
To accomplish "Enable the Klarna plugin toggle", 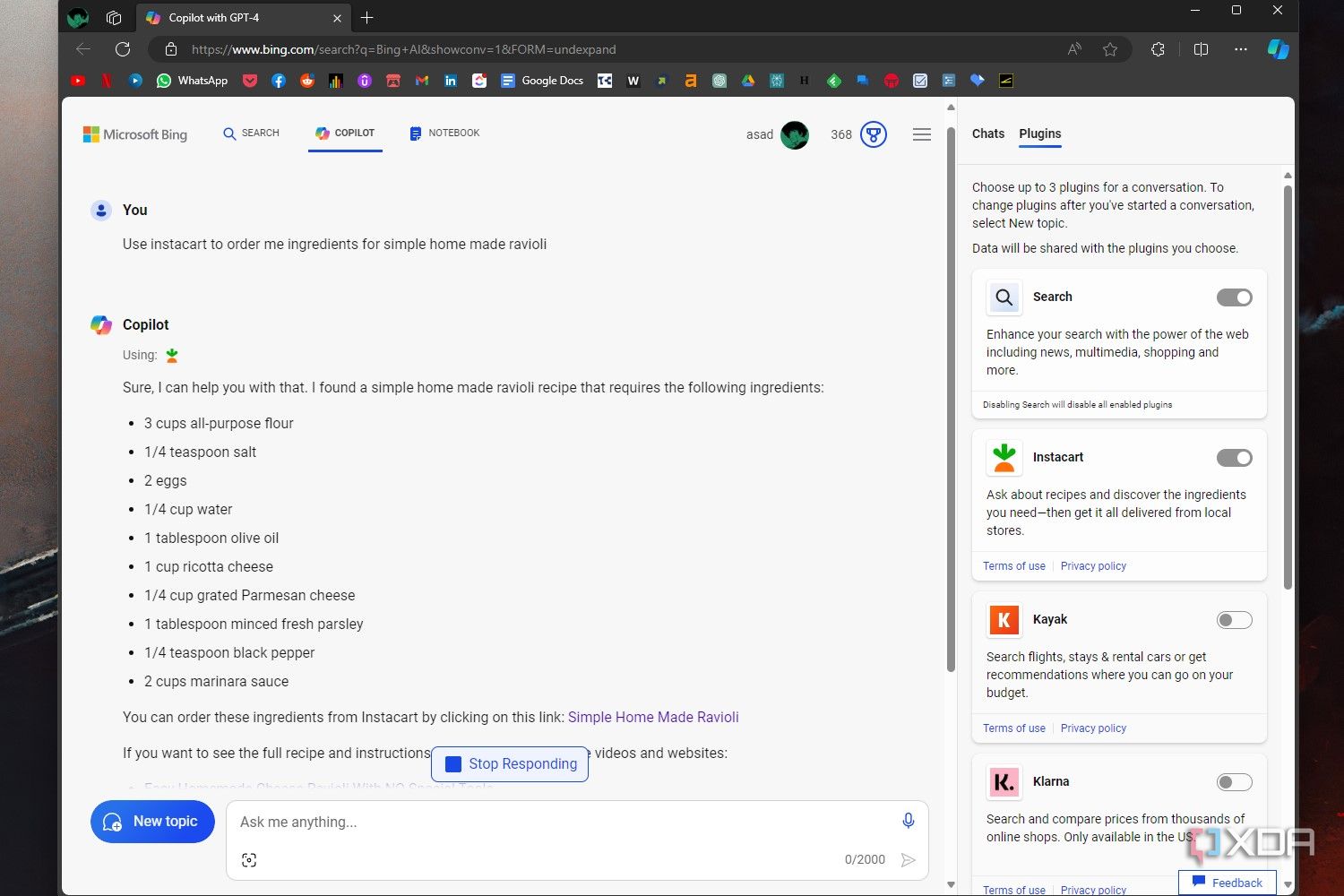I will (x=1234, y=782).
